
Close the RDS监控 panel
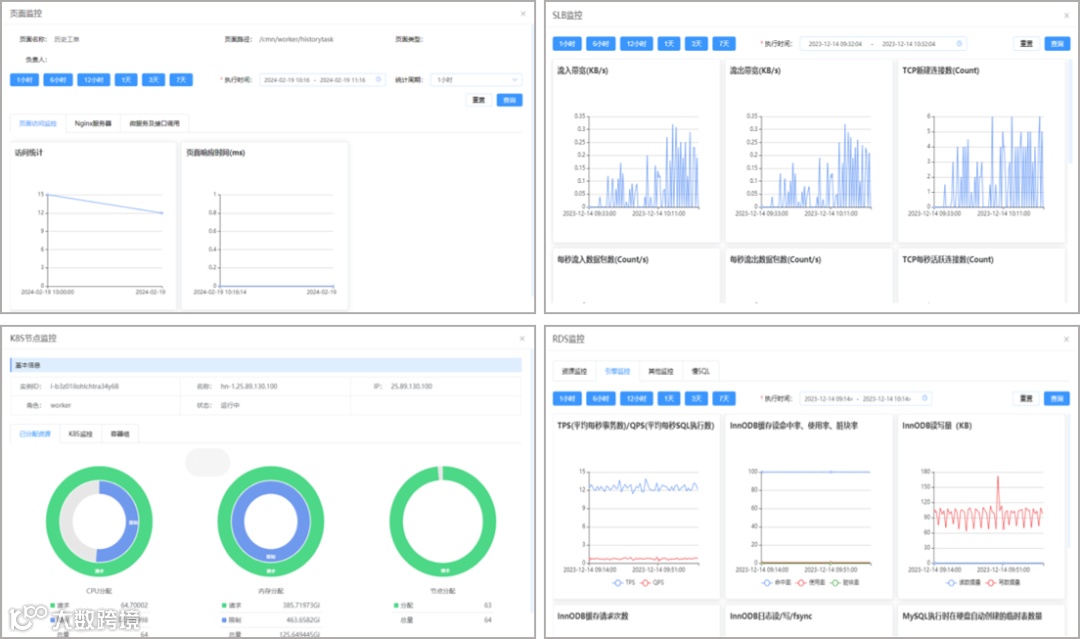tap(1067, 339)
